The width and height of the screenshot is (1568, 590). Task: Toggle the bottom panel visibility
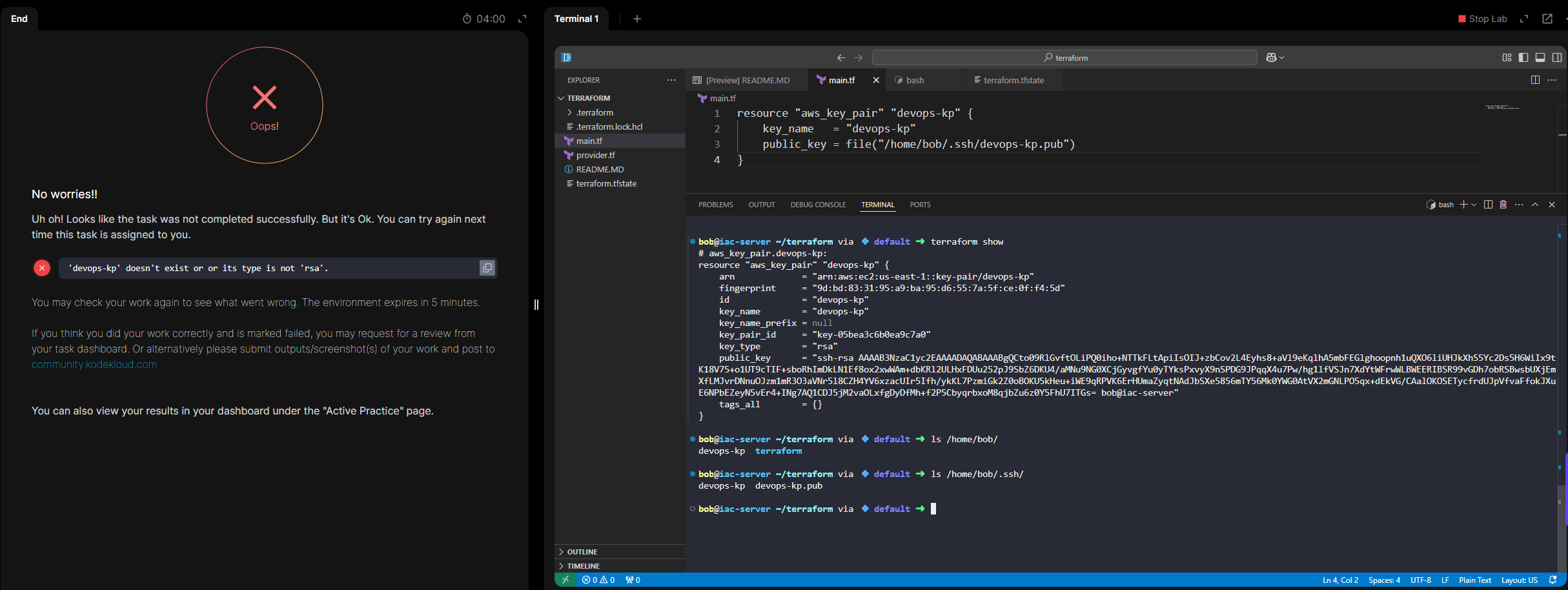pos(1540,57)
